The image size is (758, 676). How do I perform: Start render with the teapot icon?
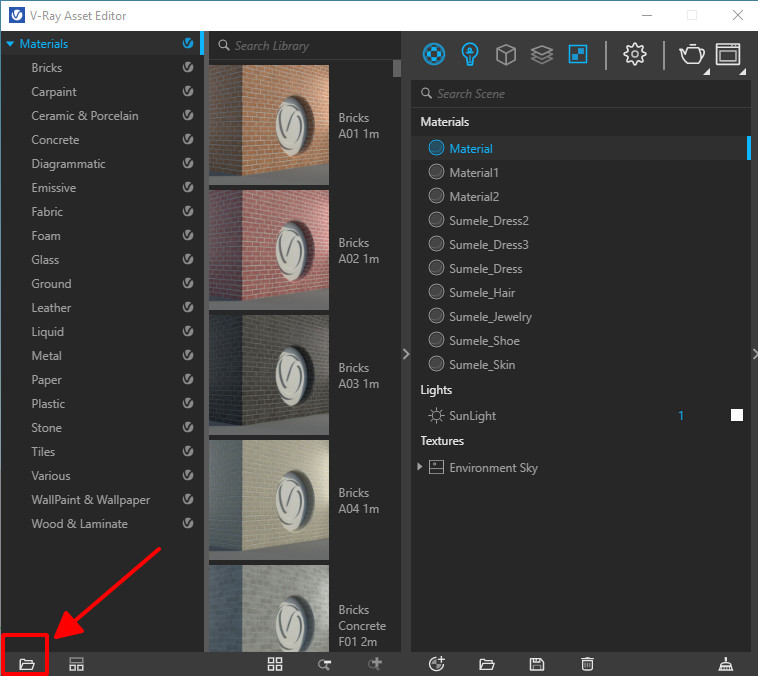click(x=692, y=54)
